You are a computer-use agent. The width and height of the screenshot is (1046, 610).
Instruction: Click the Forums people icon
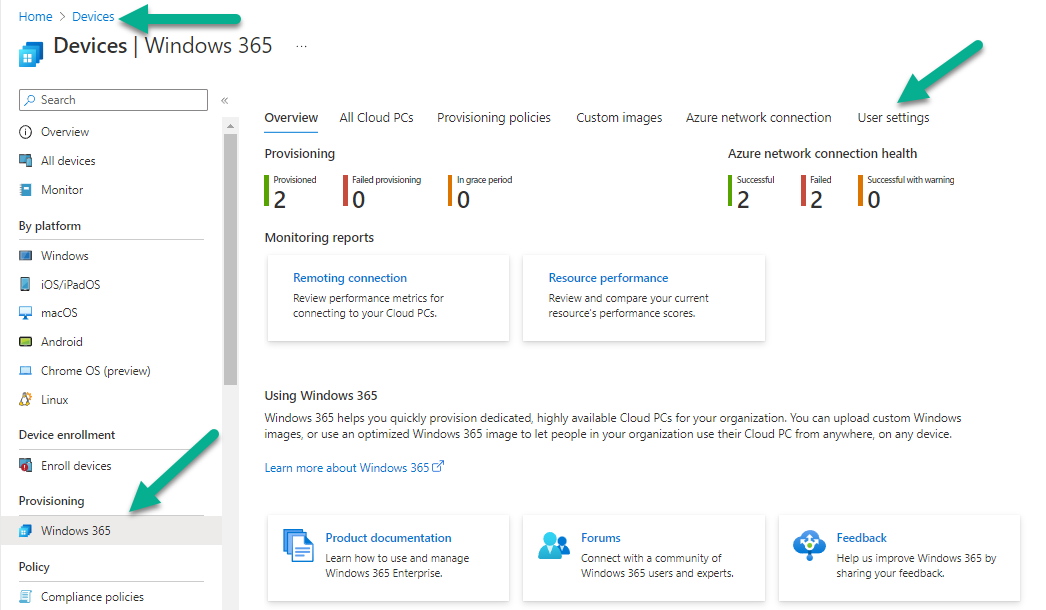coord(554,545)
